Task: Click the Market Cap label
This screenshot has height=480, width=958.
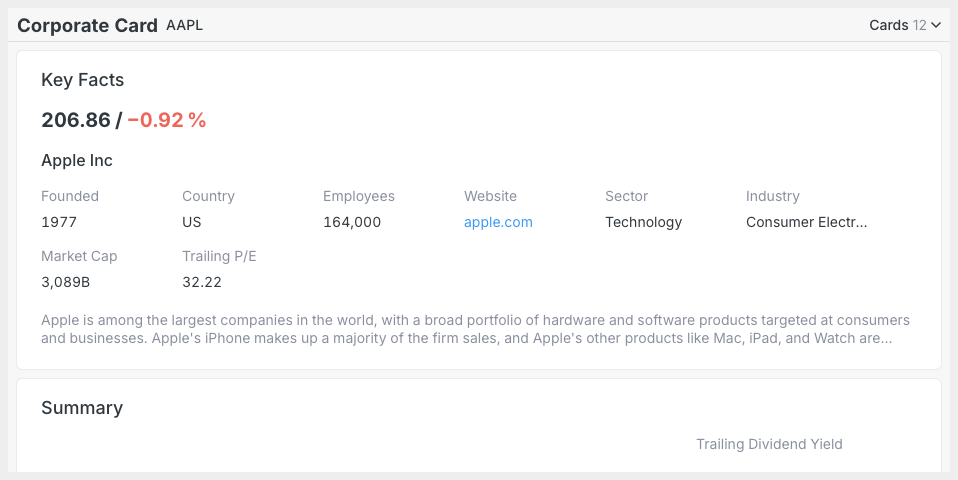Action: point(79,256)
